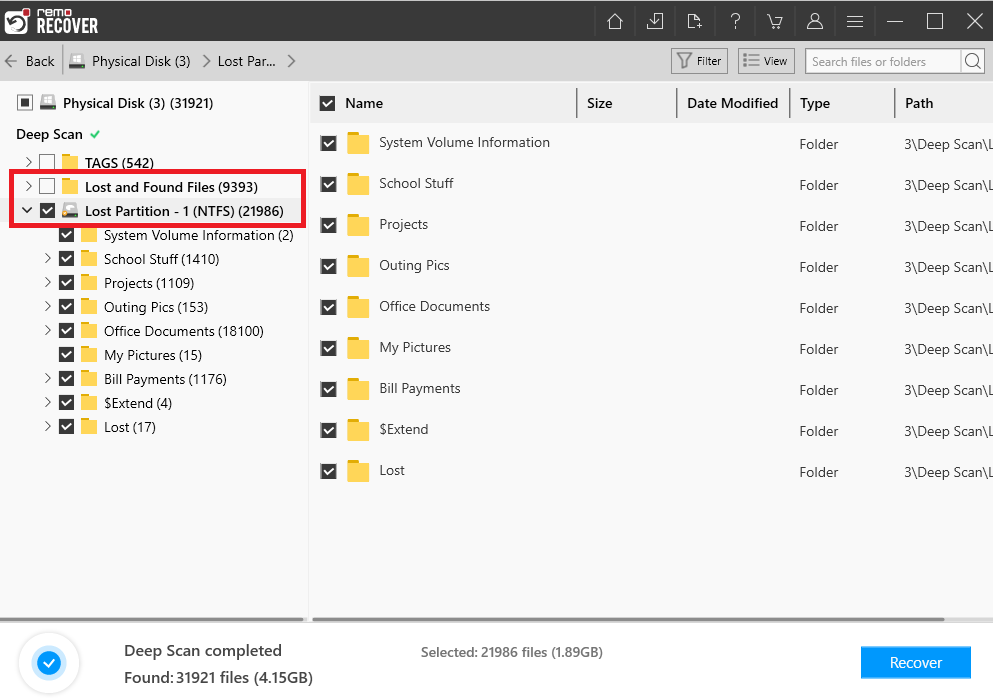This screenshot has height=698, width=993.
Task: Click the tree panel horizontal scrollbar
Action: (x=152, y=619)
